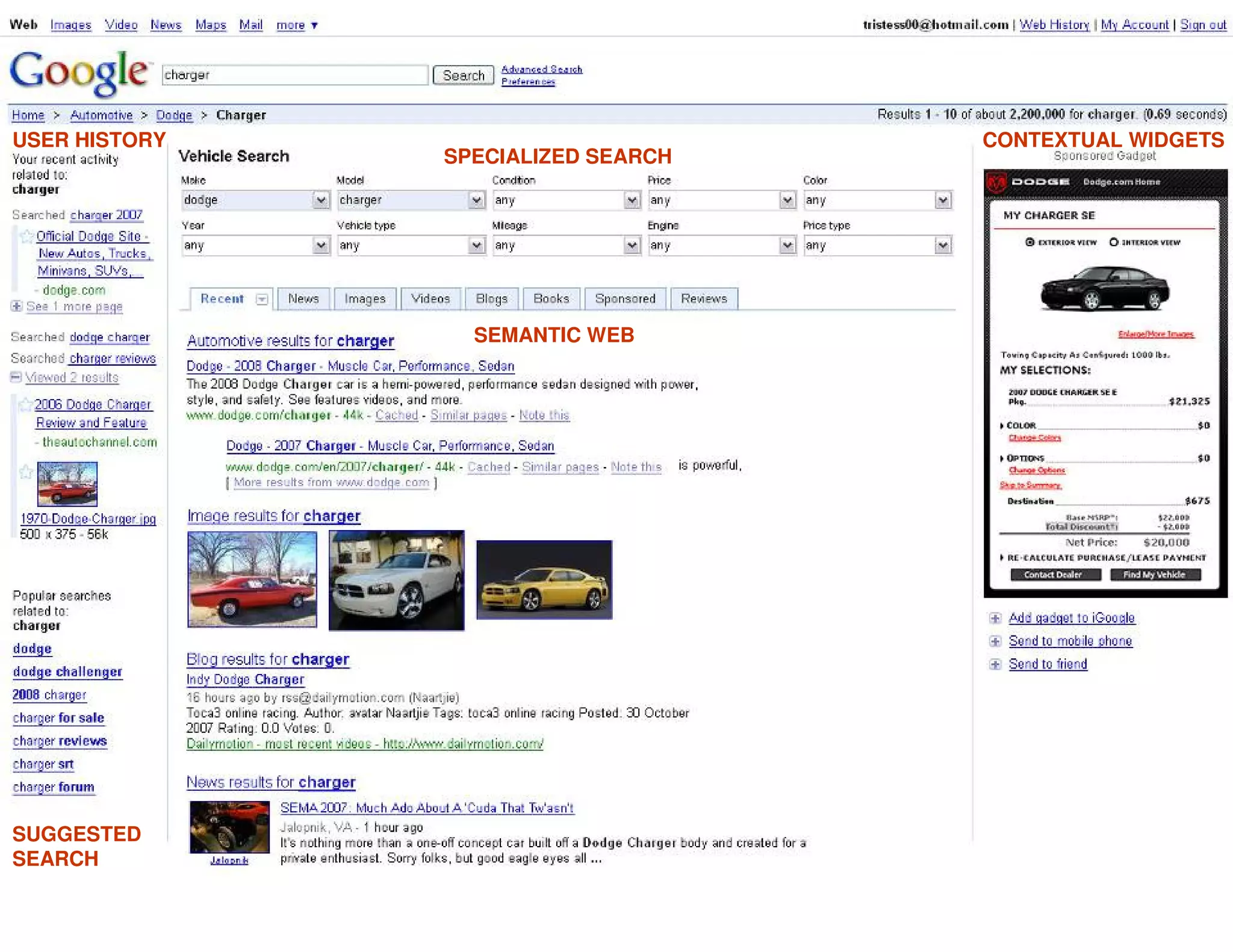Open the white Charger image result thumbnail

[397, 580]
